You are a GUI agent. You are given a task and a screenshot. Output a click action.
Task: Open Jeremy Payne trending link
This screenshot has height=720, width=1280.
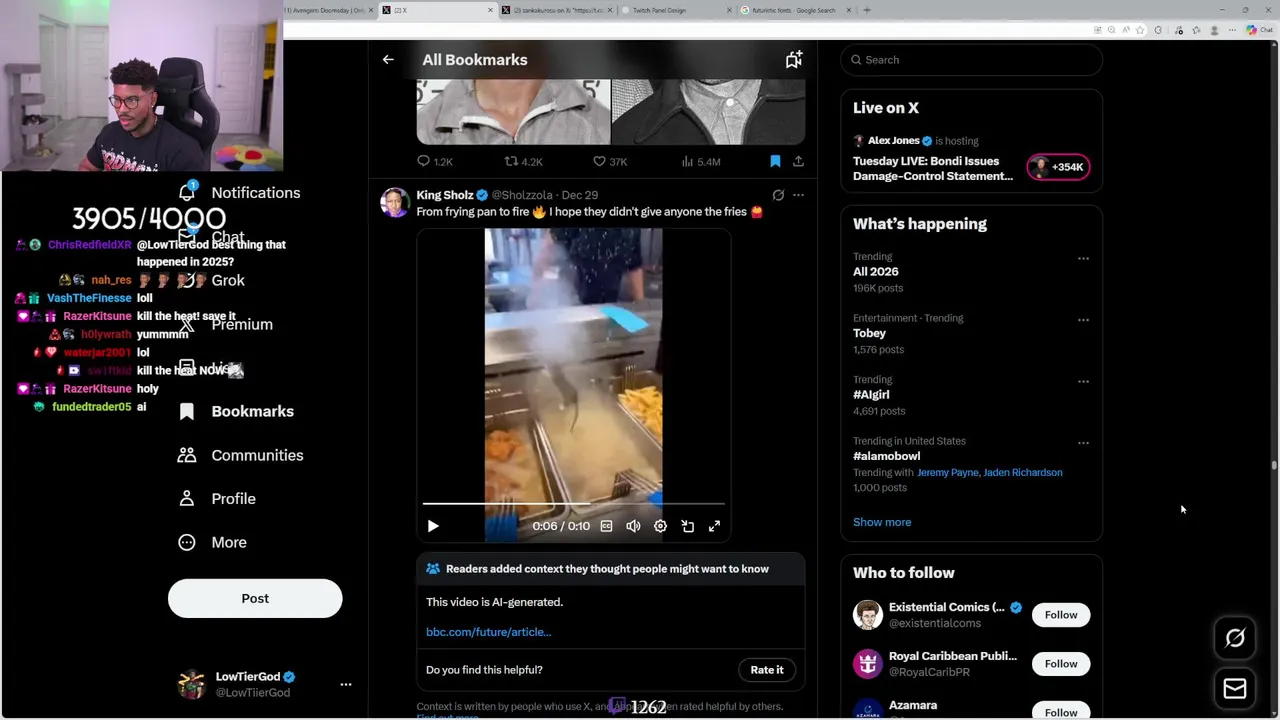[x=947, y=473]
